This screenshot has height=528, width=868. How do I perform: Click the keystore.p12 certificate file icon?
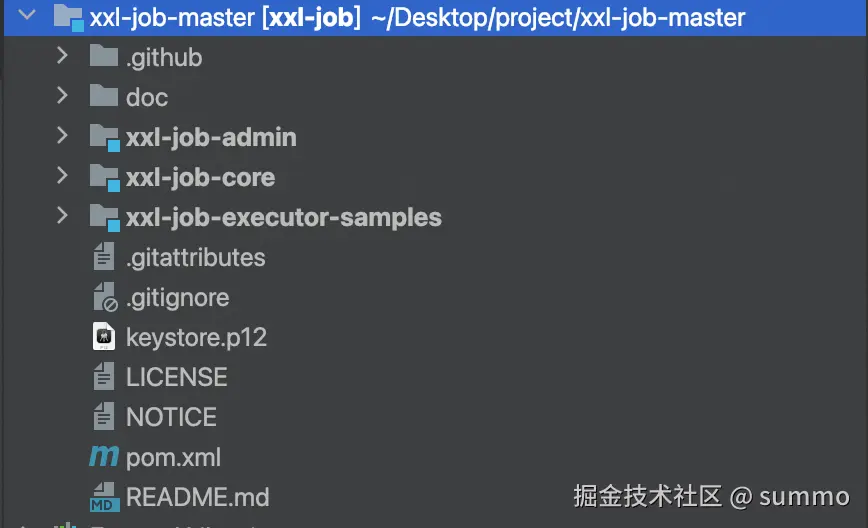coord(104,337)
